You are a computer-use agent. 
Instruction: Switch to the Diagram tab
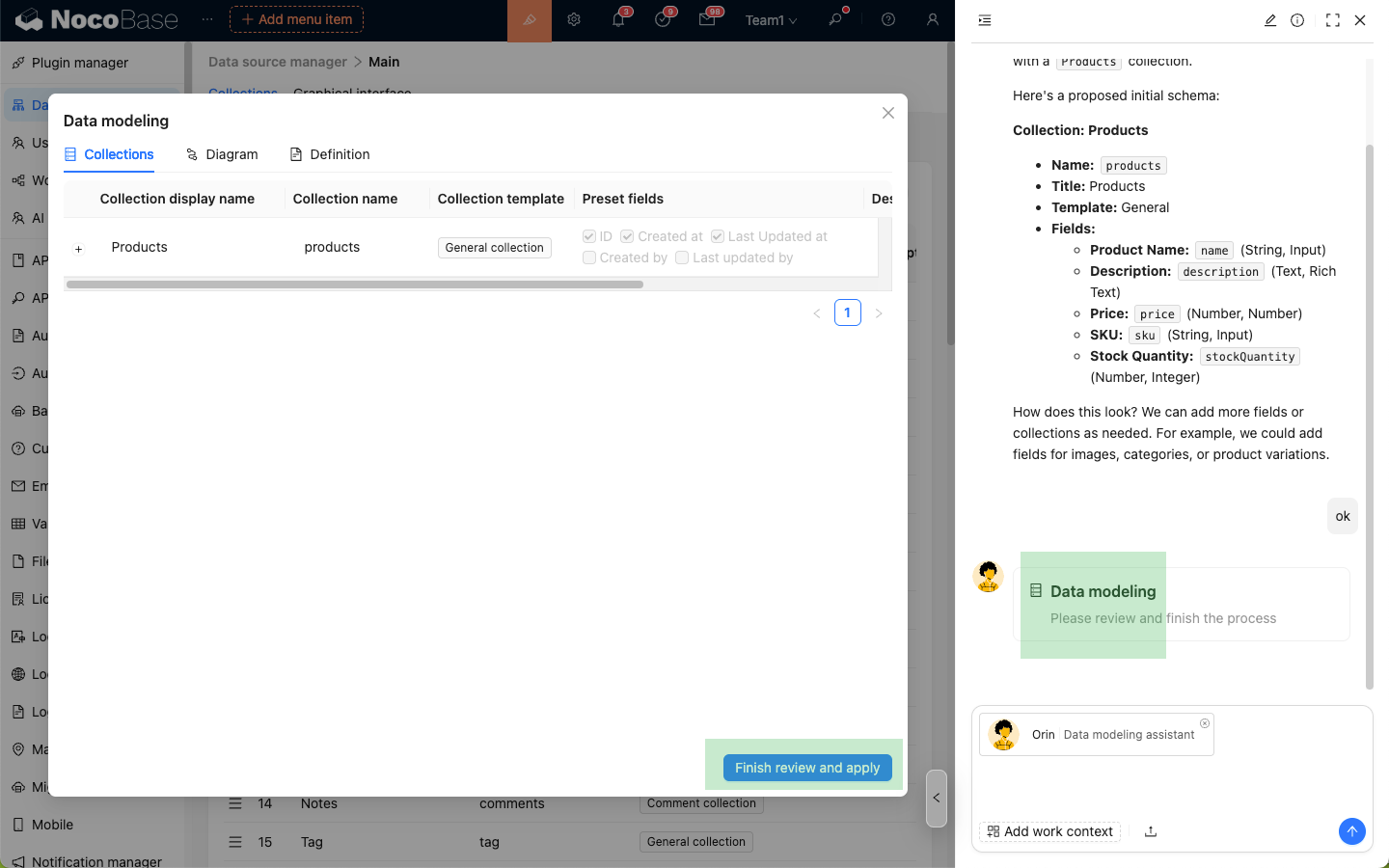tap(222, 154)
